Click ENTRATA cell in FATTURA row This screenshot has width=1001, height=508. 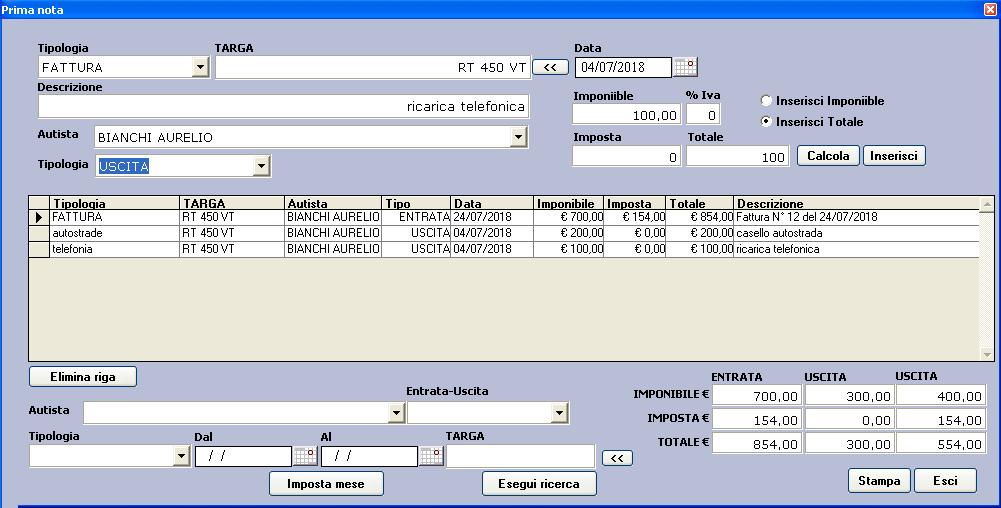click(x=416, y=217)
